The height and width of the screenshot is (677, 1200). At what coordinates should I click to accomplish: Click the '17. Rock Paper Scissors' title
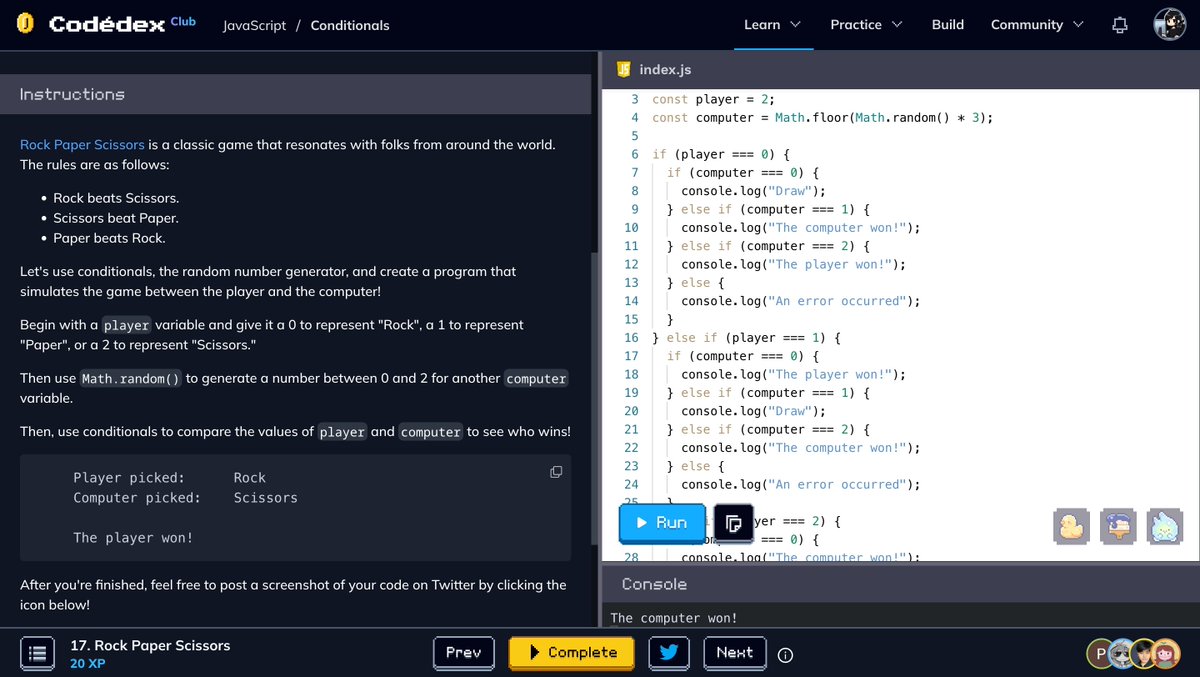click(x=150, y=645)
